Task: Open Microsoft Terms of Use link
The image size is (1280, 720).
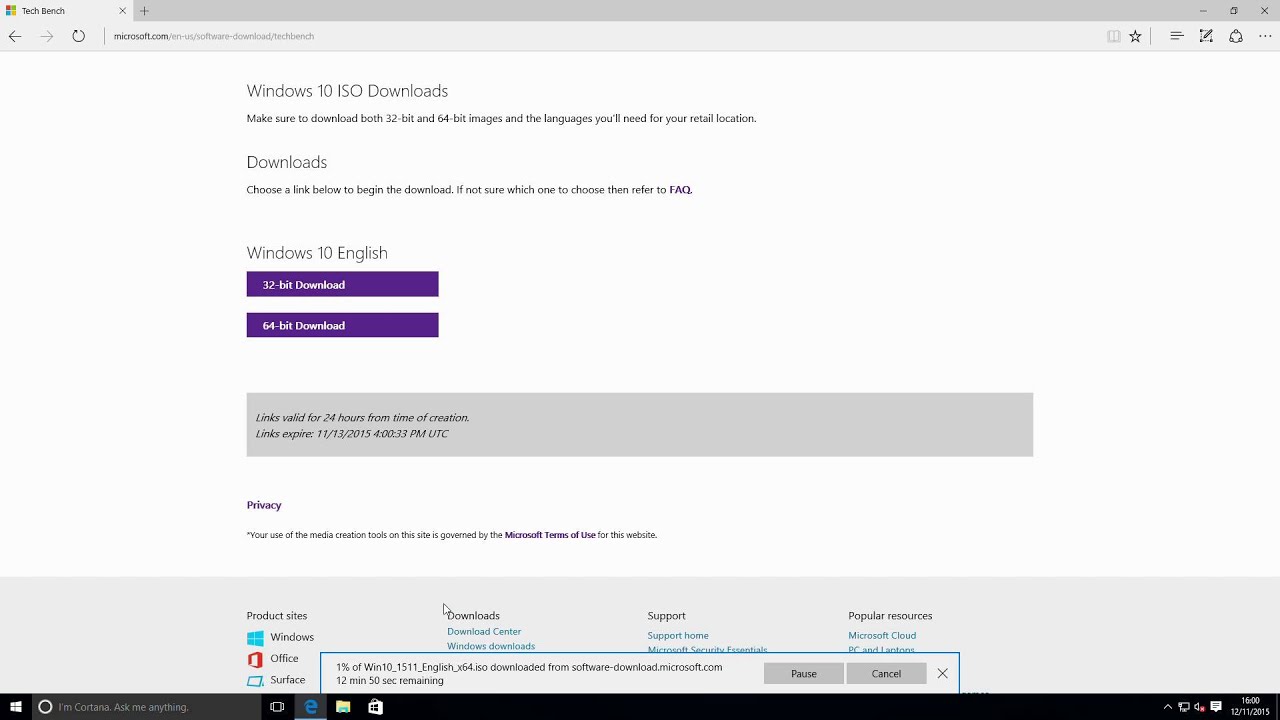Action: [x=550, y=535]
